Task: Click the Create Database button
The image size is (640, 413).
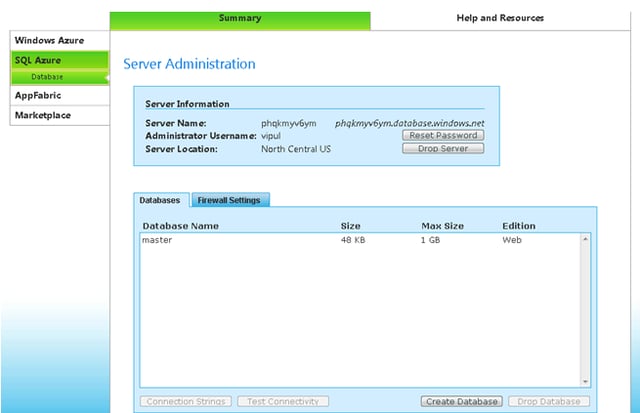Action: click(462, 401)
